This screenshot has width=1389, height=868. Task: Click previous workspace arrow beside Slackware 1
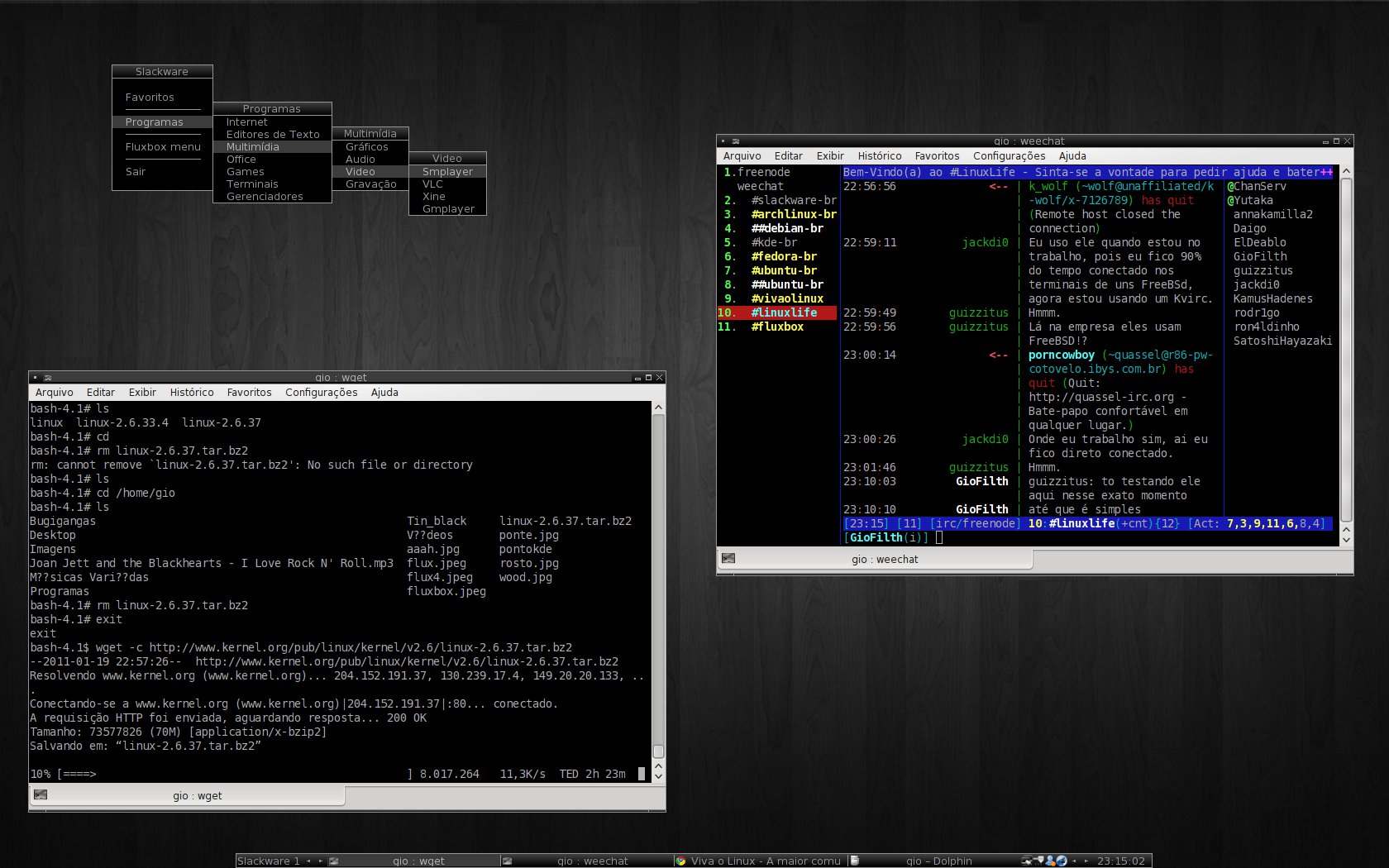pos(308,861)
